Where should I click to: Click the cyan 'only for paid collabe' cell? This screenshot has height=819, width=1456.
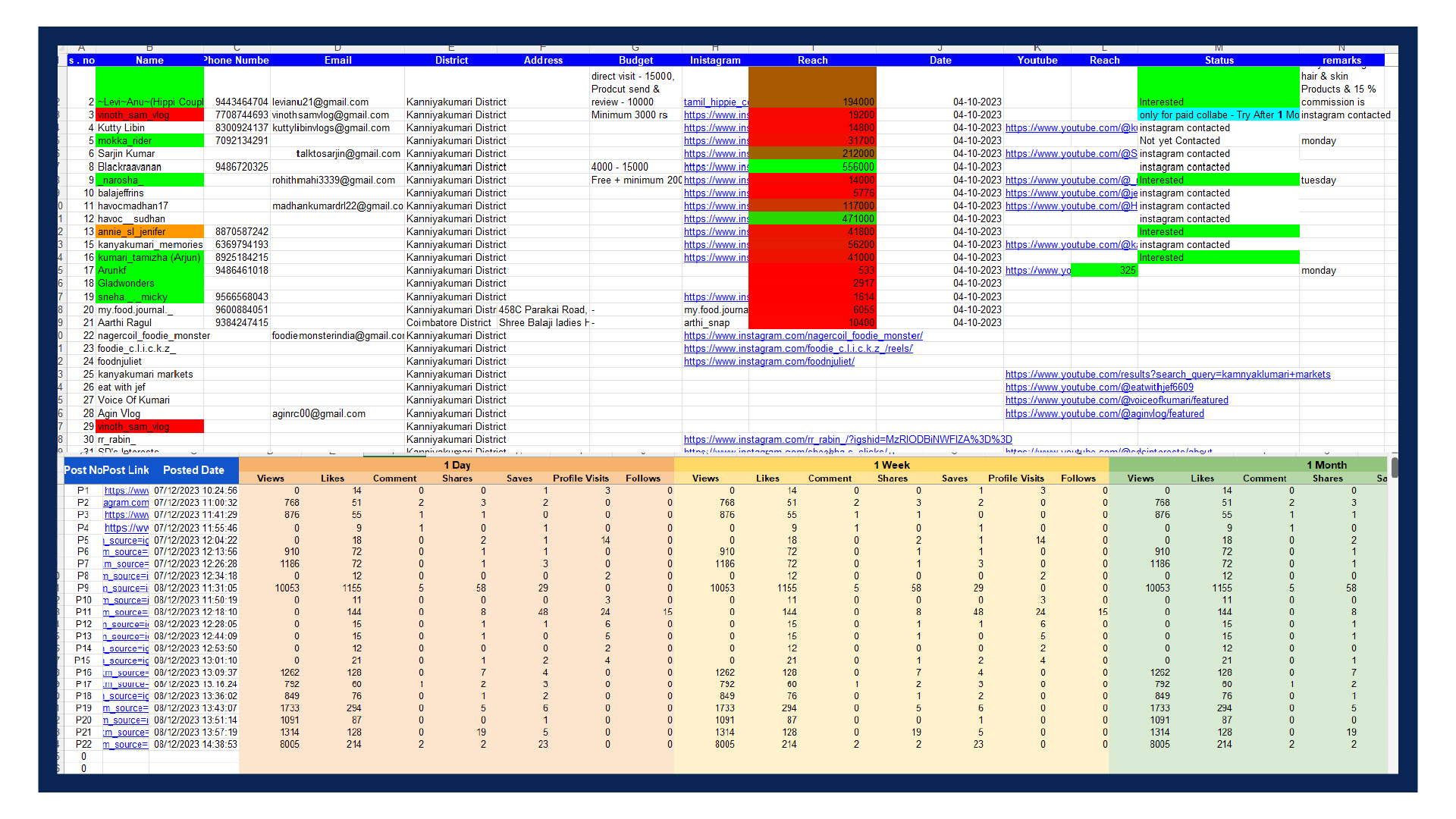click(x=1219, y=115)
